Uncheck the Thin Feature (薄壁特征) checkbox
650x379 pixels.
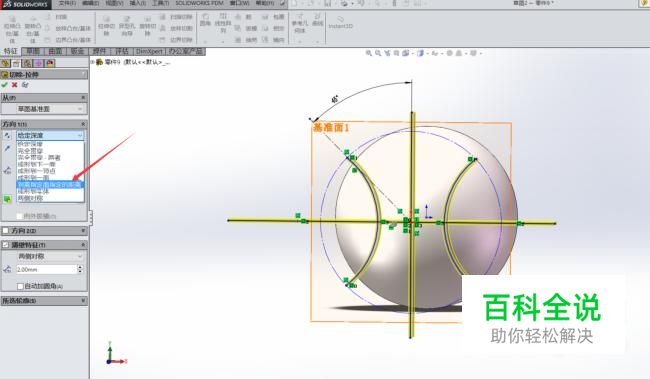pos(5,245)
